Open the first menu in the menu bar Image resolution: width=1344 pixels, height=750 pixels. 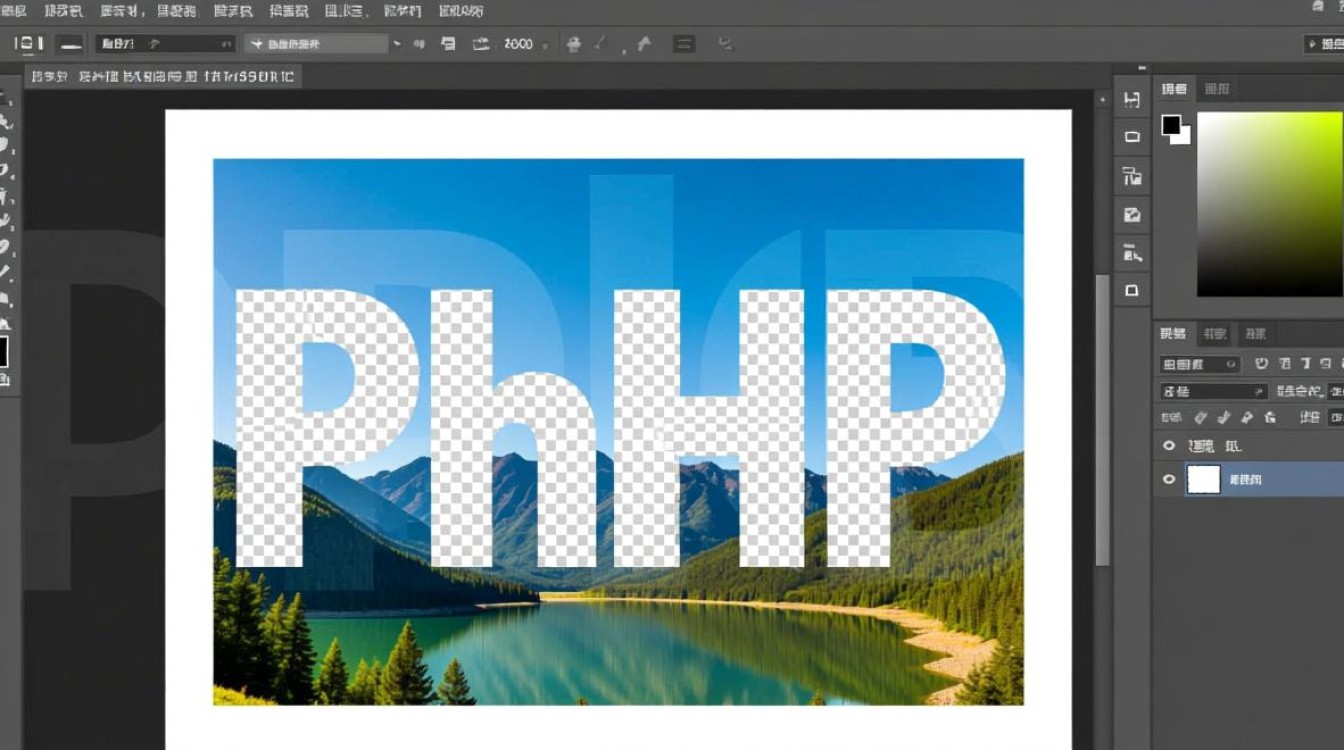pos(15,11)
